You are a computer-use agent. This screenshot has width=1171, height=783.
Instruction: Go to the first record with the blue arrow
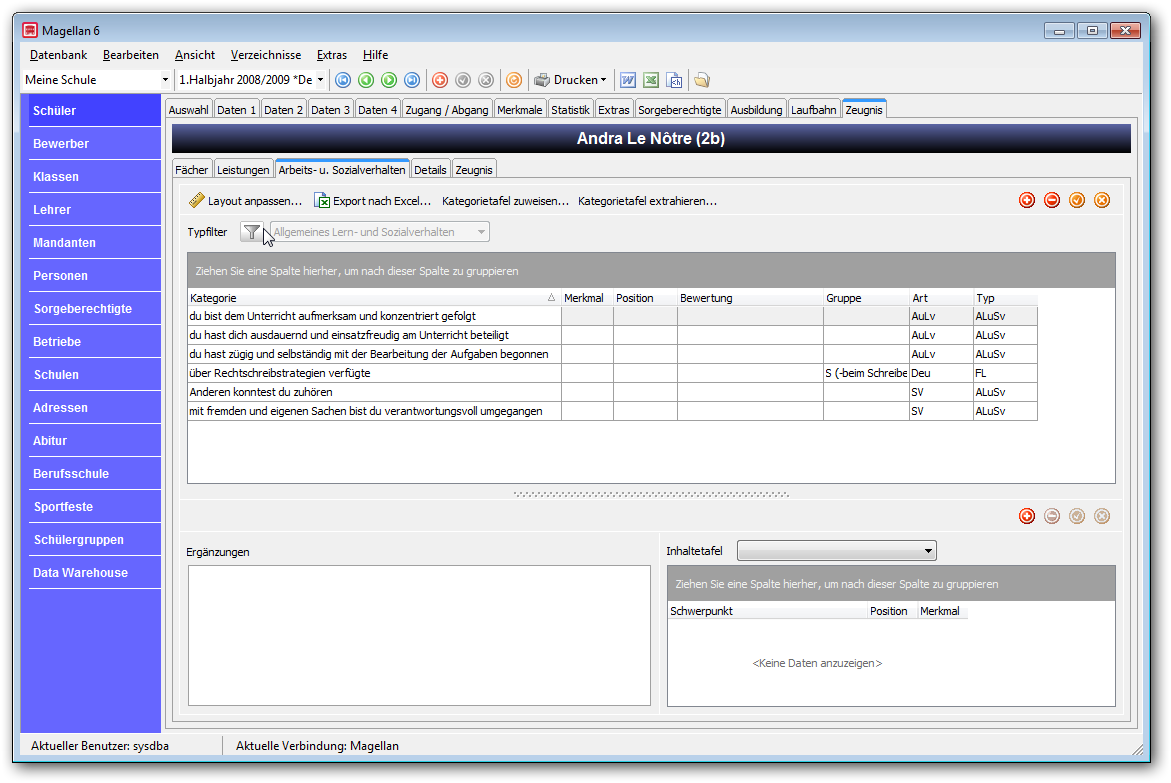click(x=343, y=80)
